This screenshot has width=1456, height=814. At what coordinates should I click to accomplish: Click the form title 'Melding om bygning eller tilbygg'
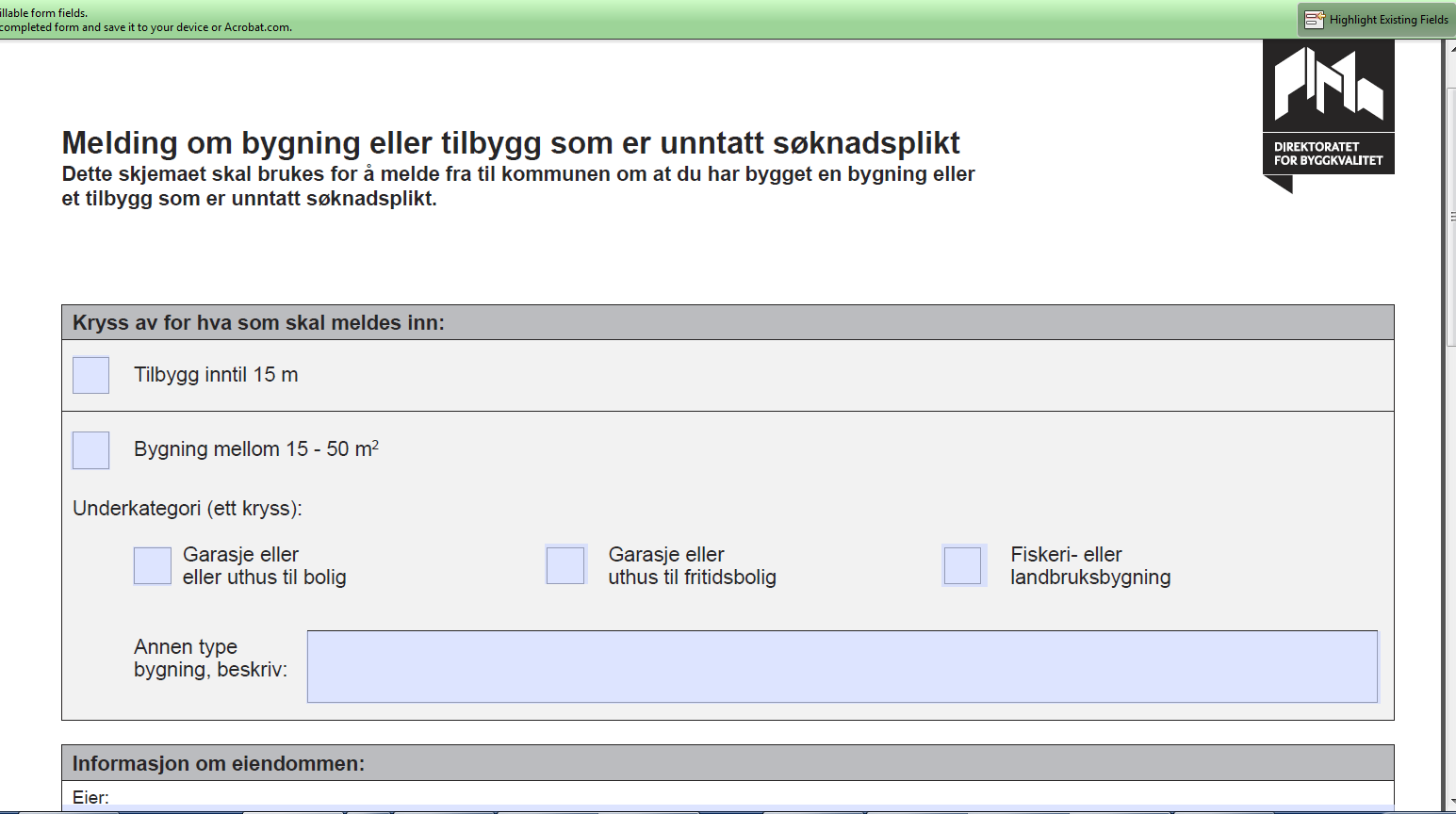click(x=511, y=143)
